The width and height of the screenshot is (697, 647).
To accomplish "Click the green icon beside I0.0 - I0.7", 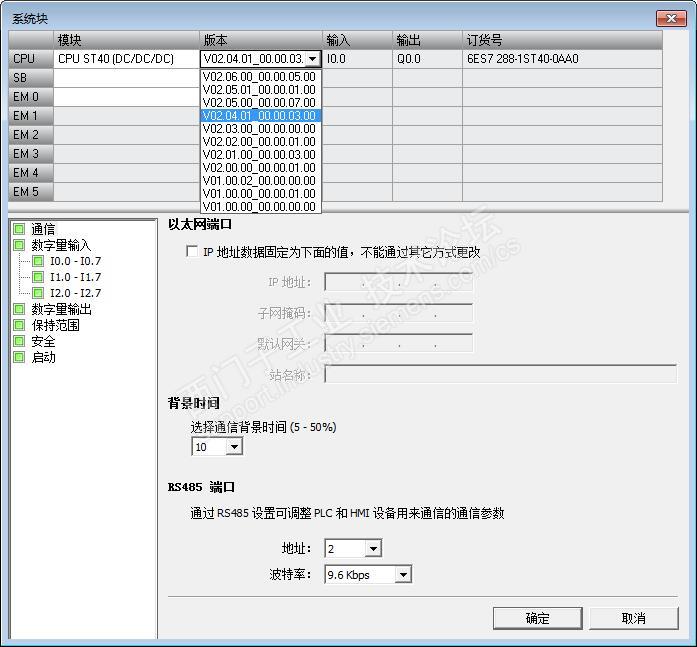I will (38, 261).
